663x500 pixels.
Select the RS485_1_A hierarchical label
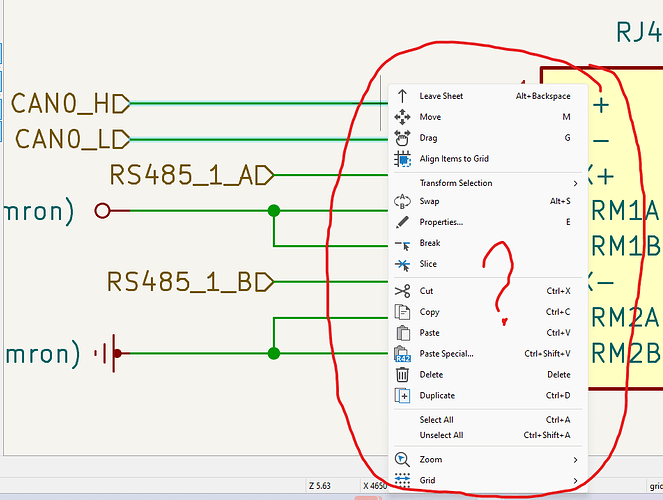click(x=192, y=175)
